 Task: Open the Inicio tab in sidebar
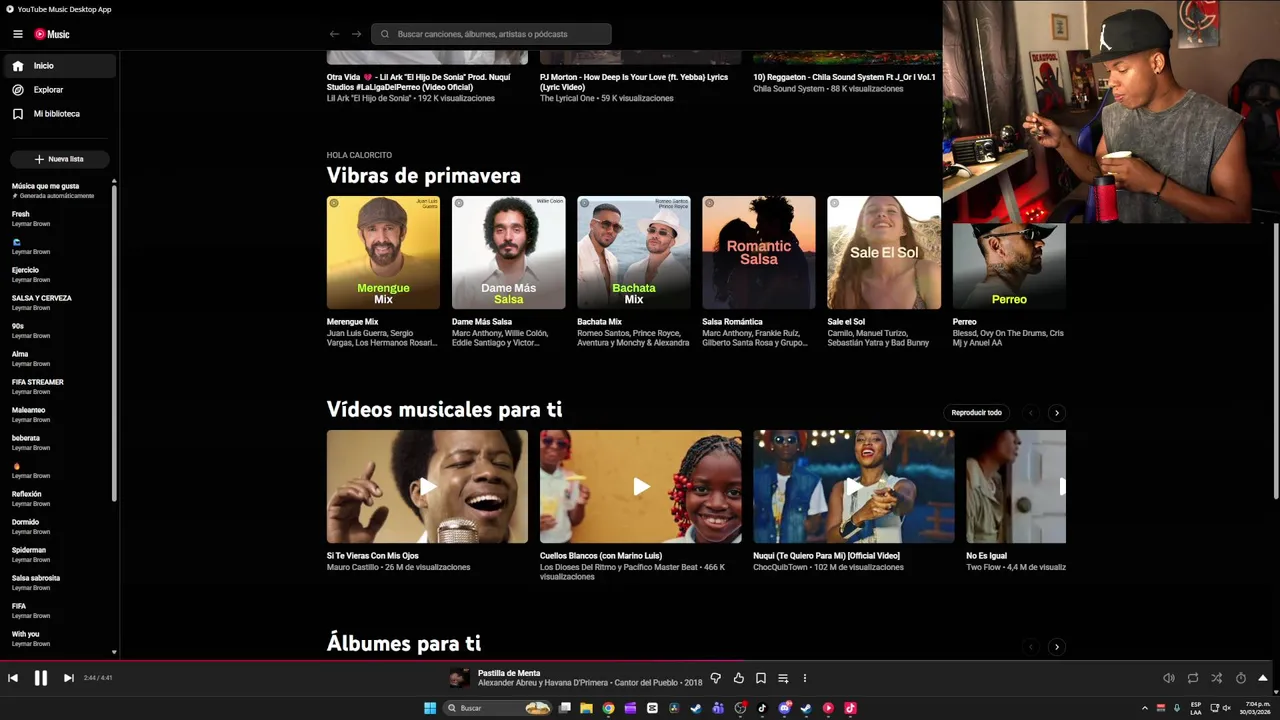point(60,66)
